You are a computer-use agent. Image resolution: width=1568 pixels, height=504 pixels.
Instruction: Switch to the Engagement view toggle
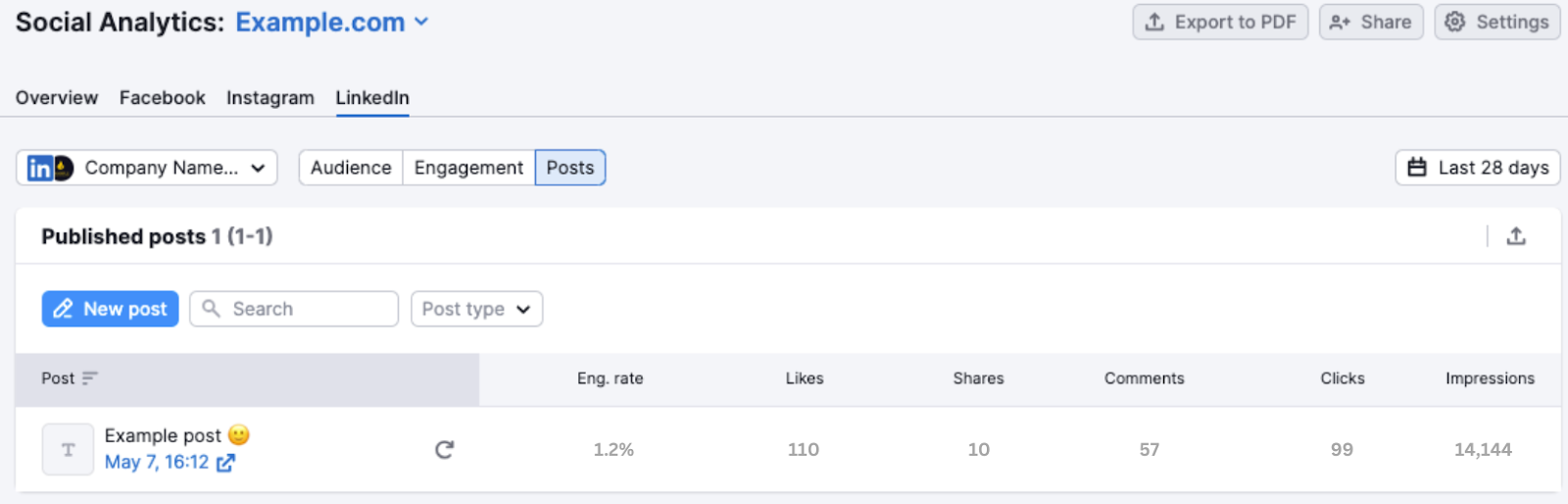pos(468,168)
